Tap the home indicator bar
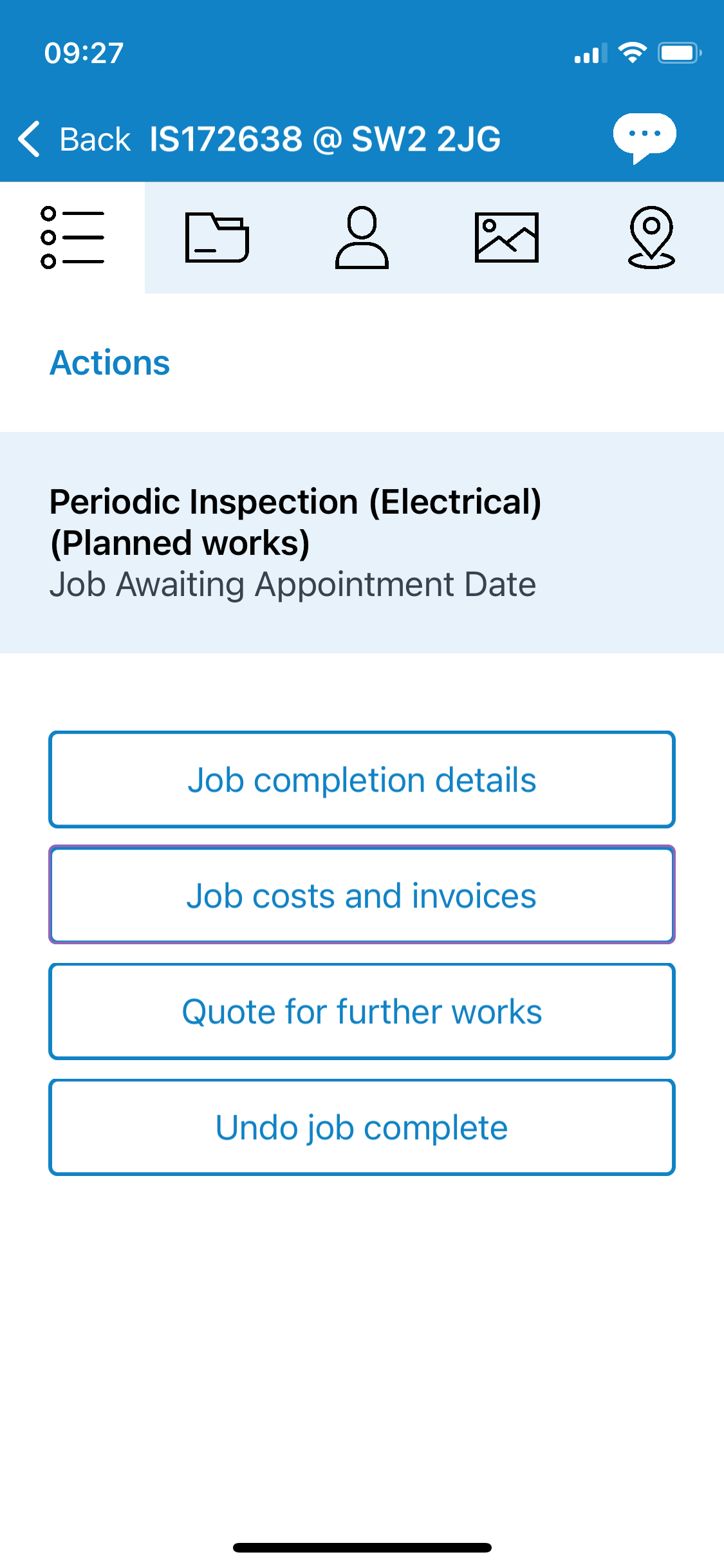Screen dimensions: 724x1568 362,1547
